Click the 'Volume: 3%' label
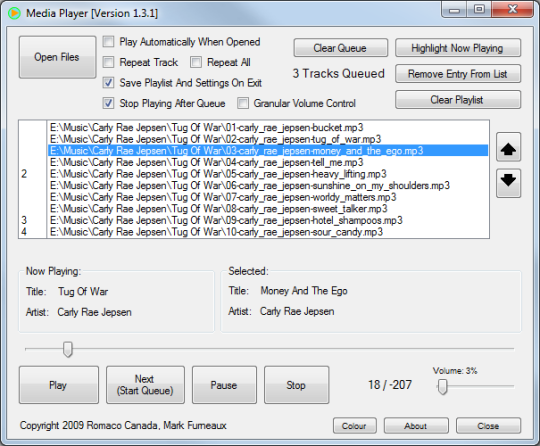Screen dimensions: 540x446 pos(455,371)
